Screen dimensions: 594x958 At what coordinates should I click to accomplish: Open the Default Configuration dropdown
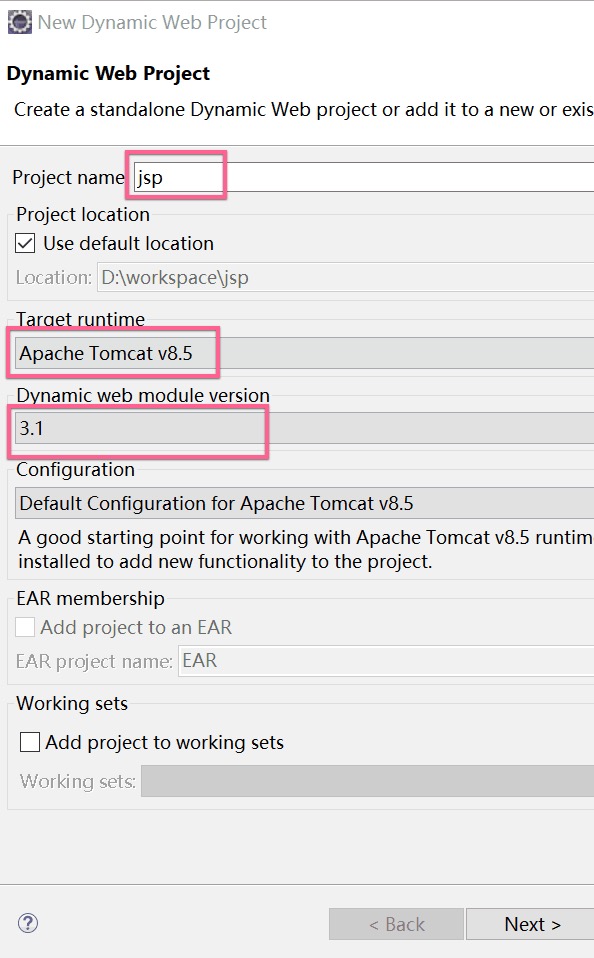point(304,503)
